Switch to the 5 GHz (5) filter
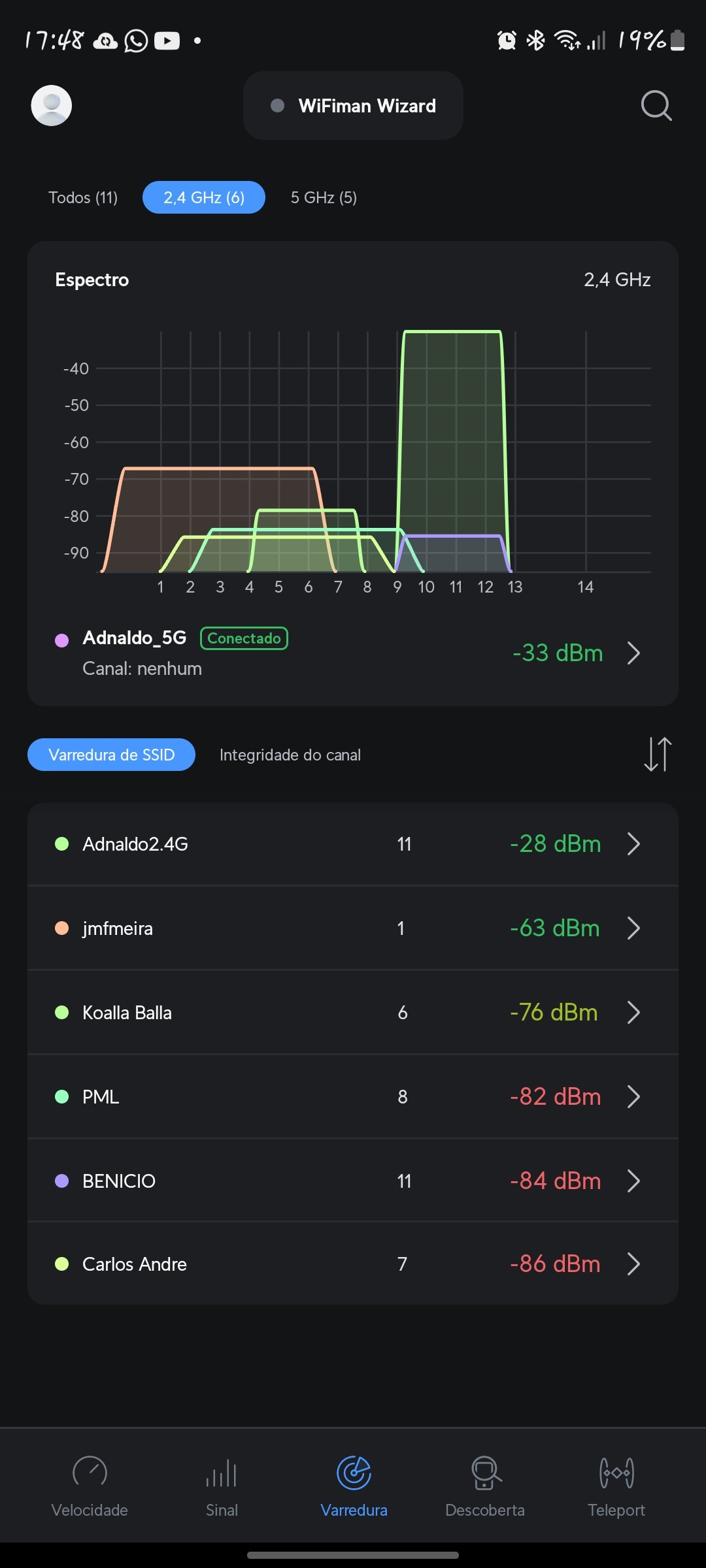Image resolution: width=706 pixels, height=1568 pixels. pyautogui.click(x=324, y=197)
